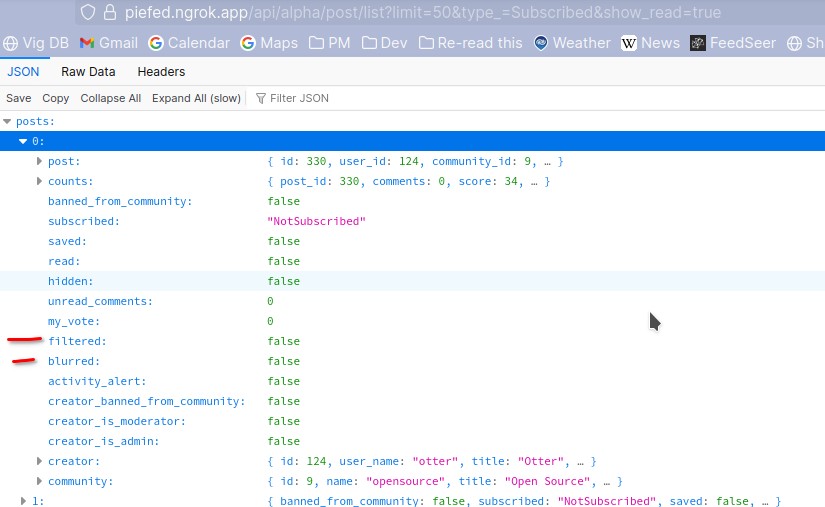Expand the creator object row

[x=40, y=461]
